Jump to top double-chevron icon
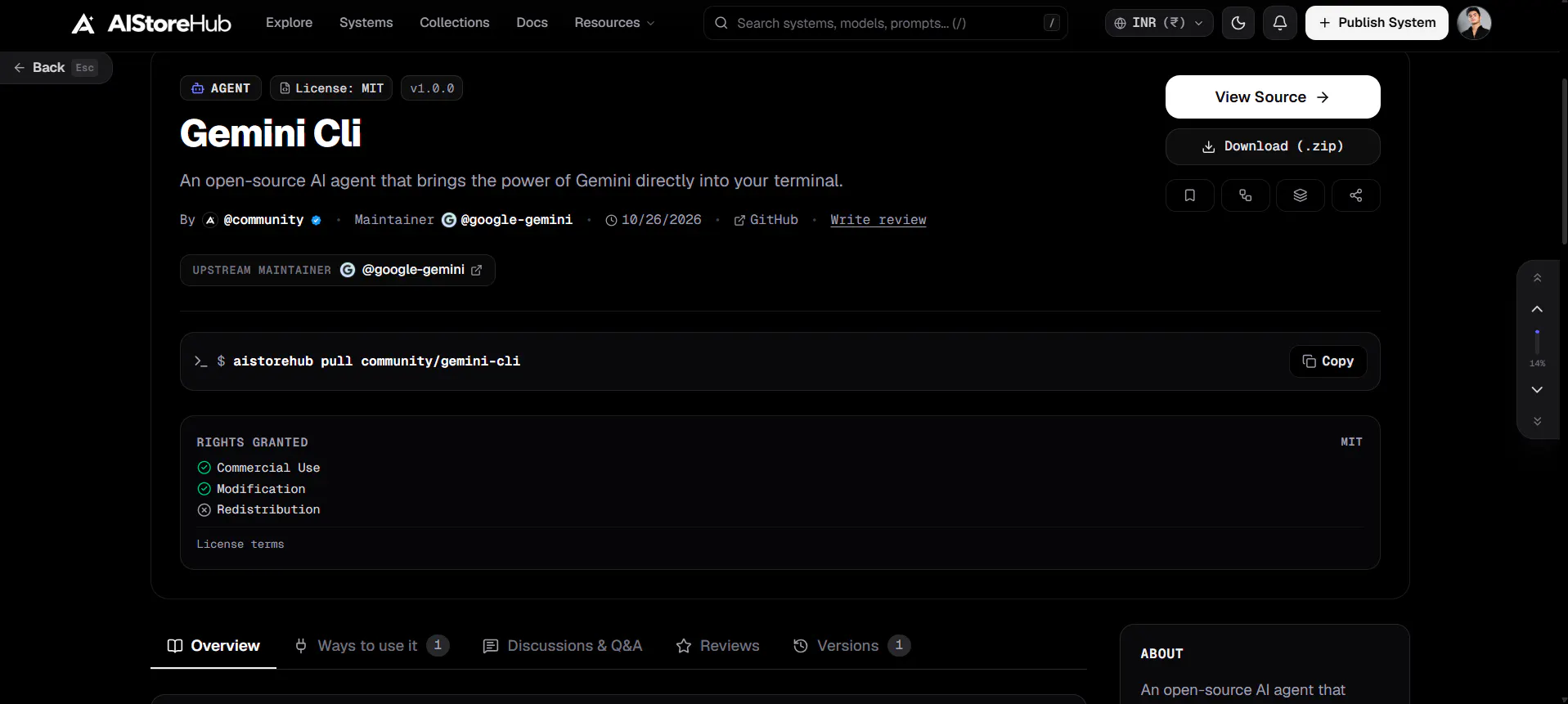The height and width of the screenshot is (704, 1568). (1538, 278)
